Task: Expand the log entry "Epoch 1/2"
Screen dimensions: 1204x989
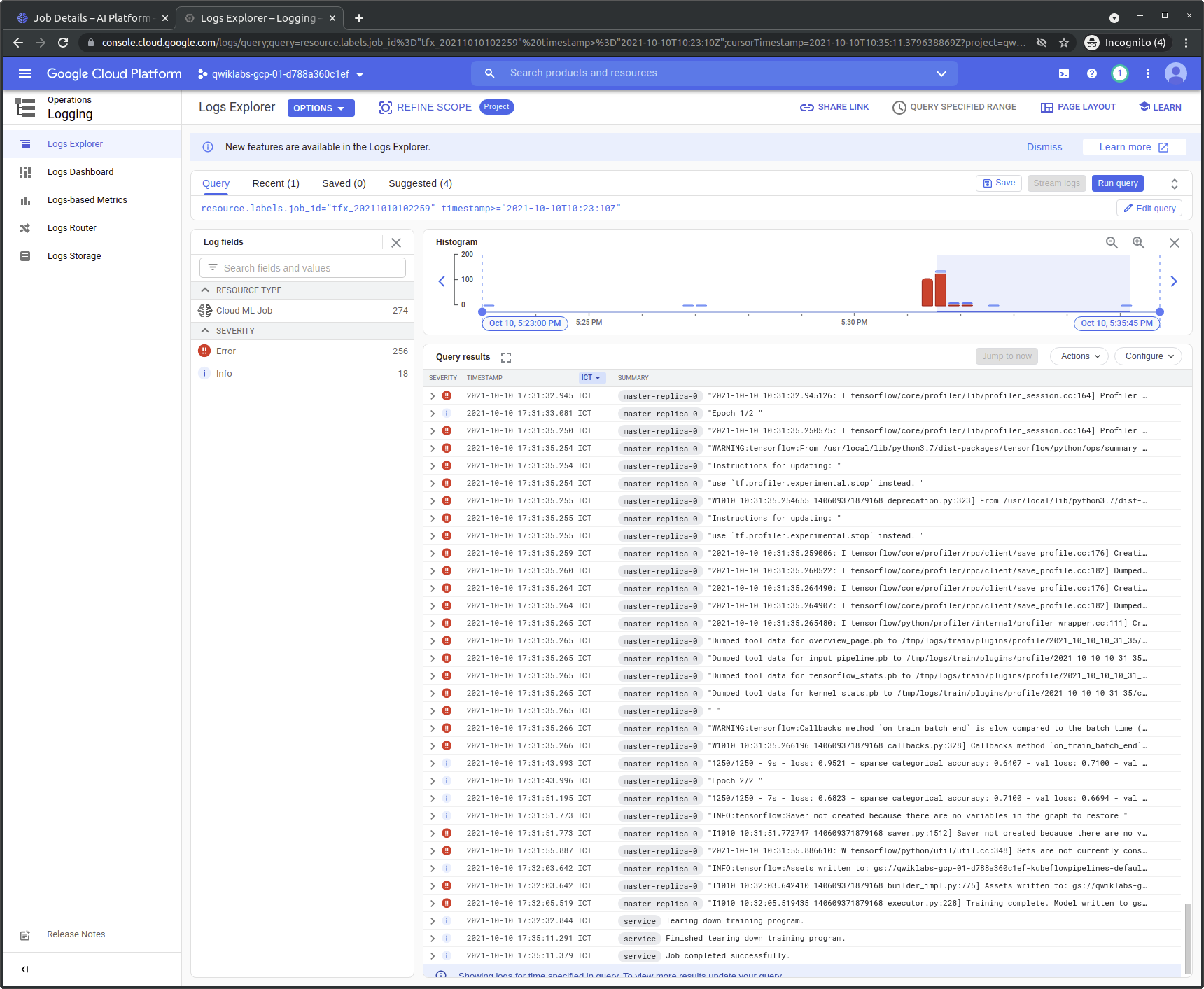Action: (433, 414)
